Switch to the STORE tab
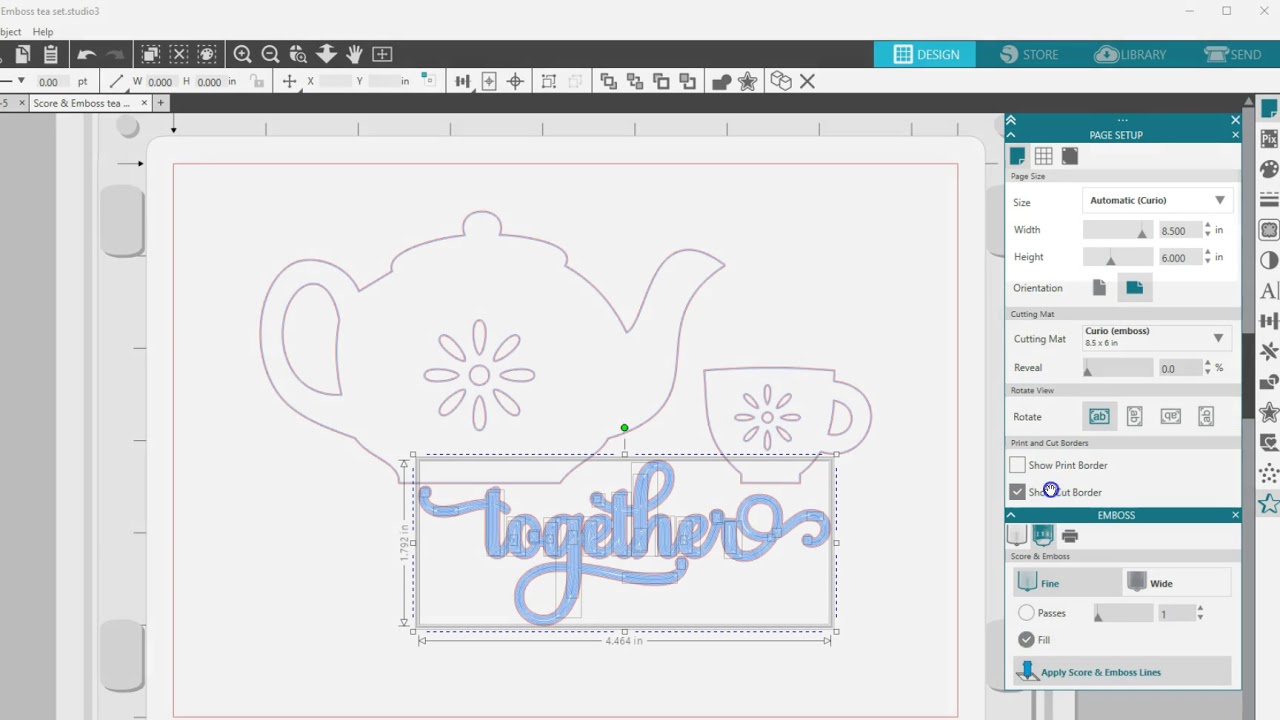The height and width of the screenshot is (720, 1280). (x=1029, y=54)
